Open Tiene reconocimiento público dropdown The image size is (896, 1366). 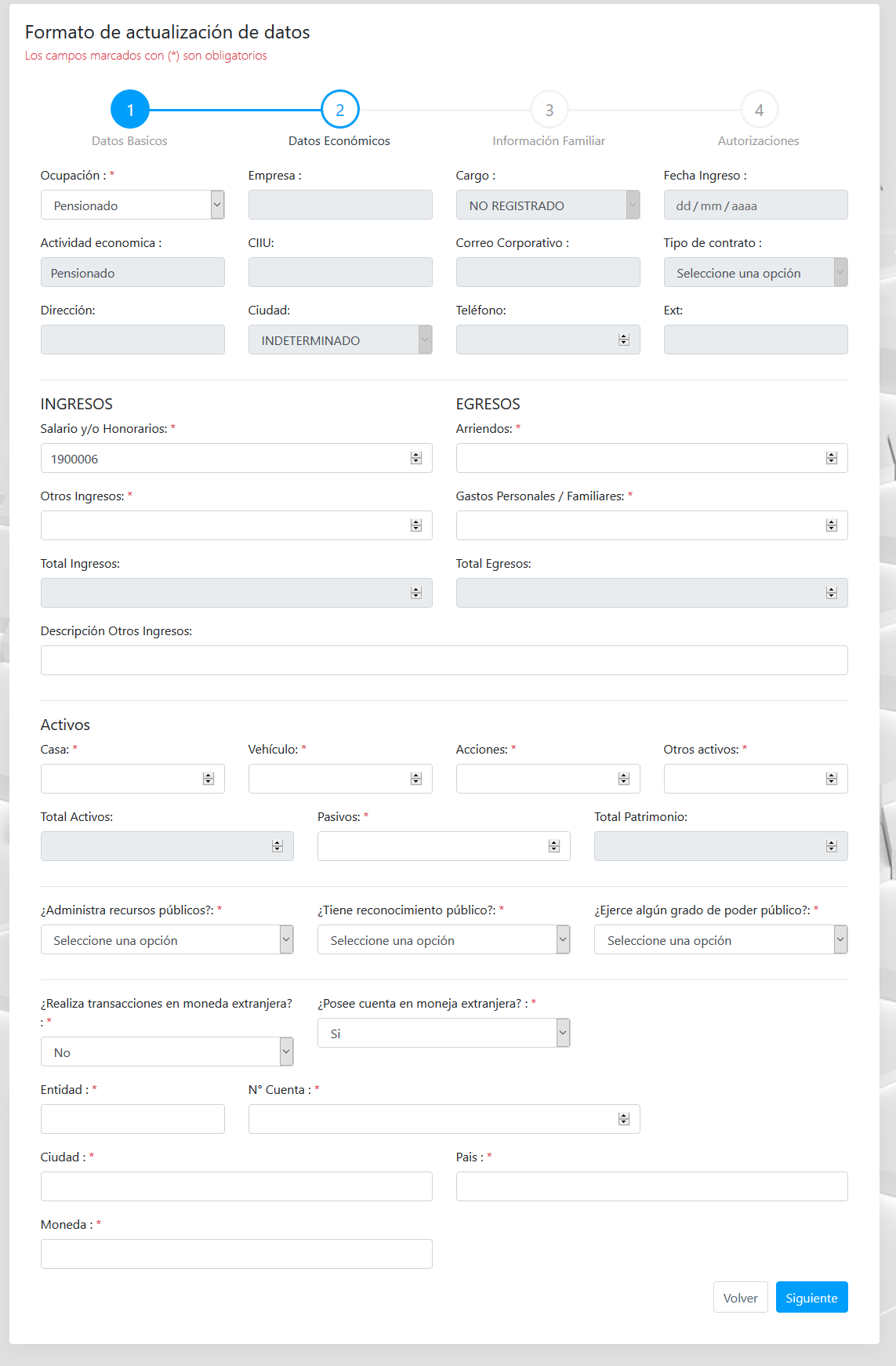click(443, 940)
